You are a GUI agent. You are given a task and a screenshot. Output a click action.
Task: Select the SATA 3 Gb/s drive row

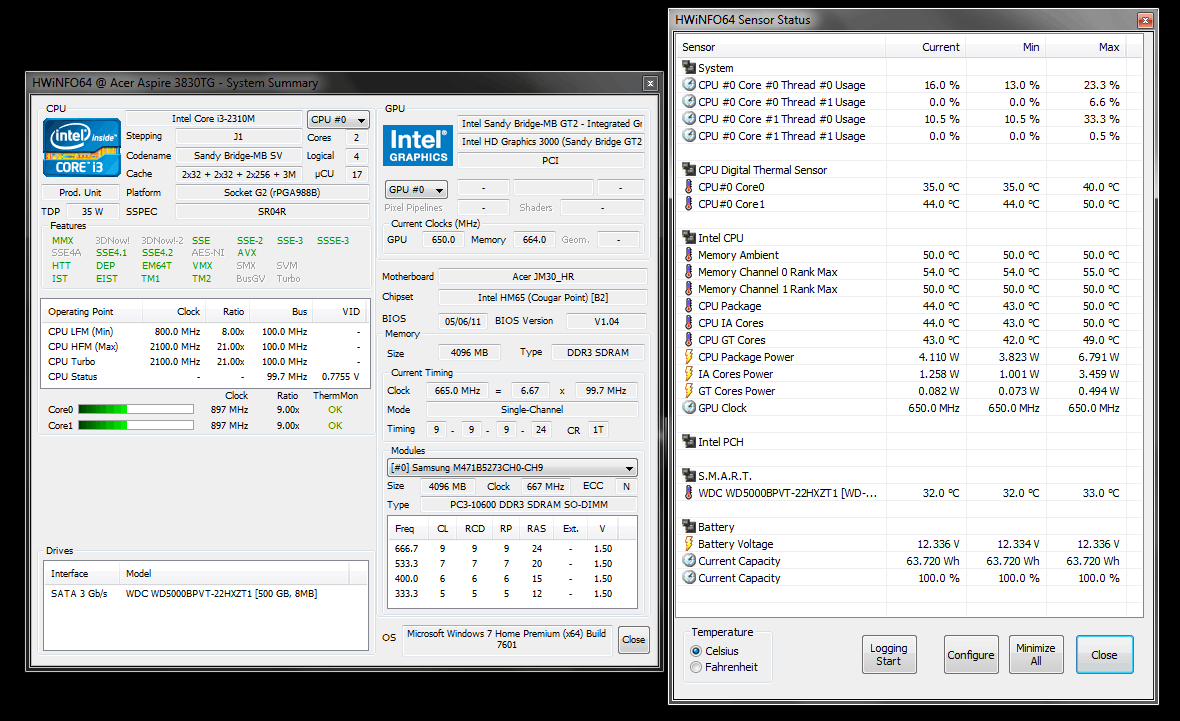(205, 594)
